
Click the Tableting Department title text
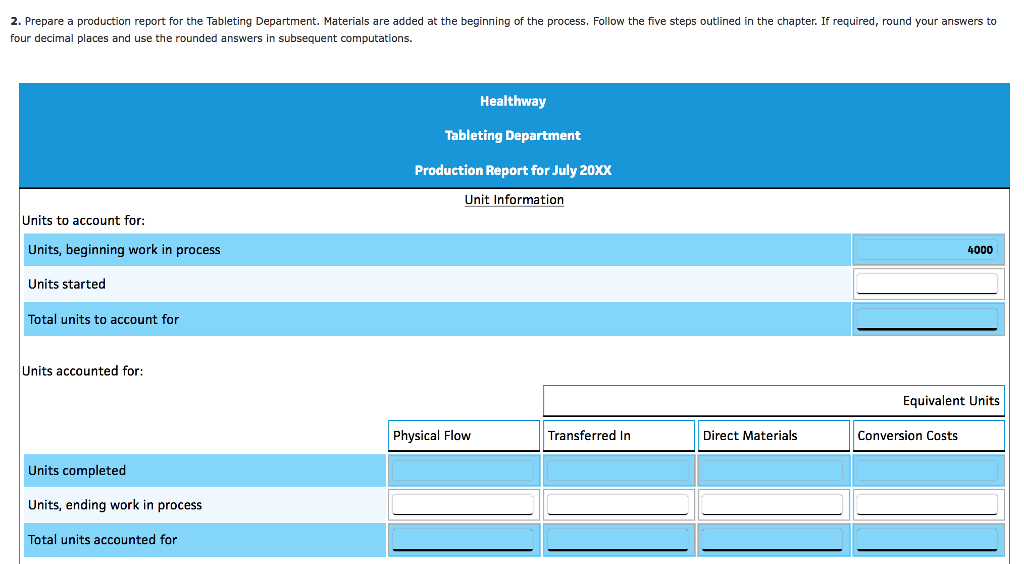tap(513, 136)
